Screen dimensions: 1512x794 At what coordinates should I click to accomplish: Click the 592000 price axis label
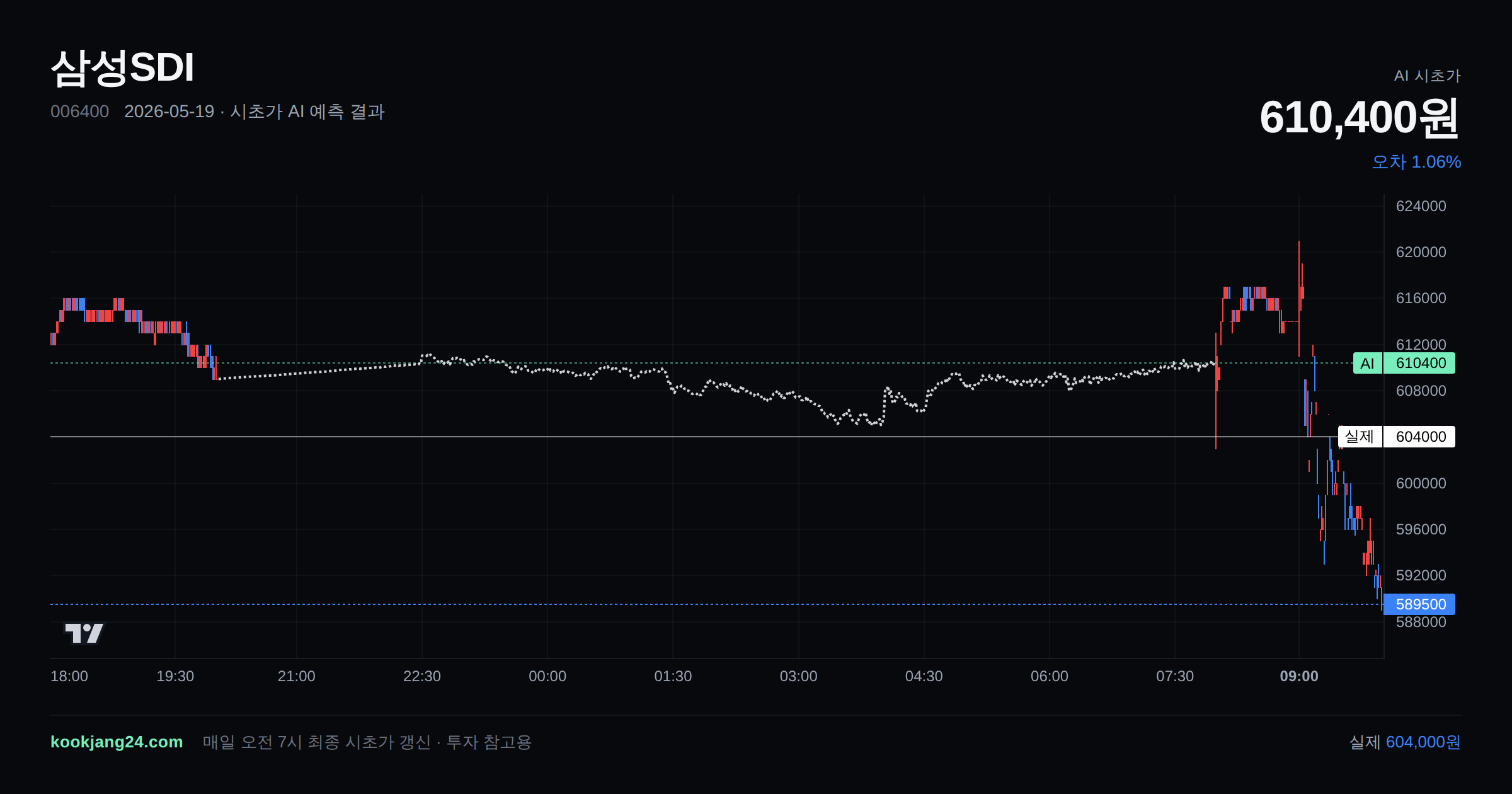coord(1421,575)
